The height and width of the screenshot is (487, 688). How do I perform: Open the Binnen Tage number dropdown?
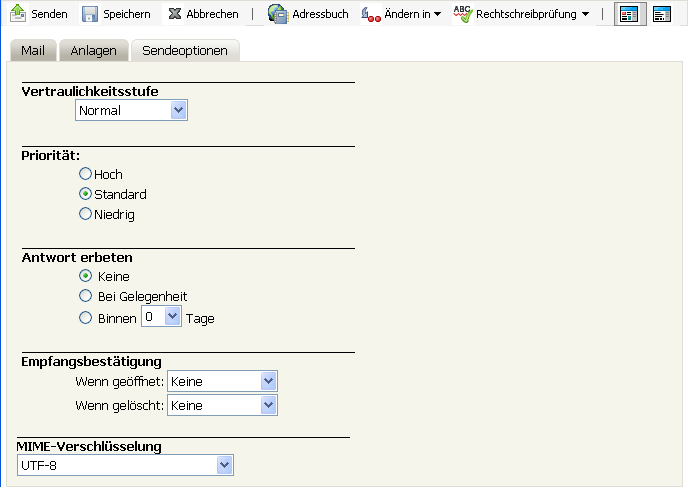click(161, 316)
